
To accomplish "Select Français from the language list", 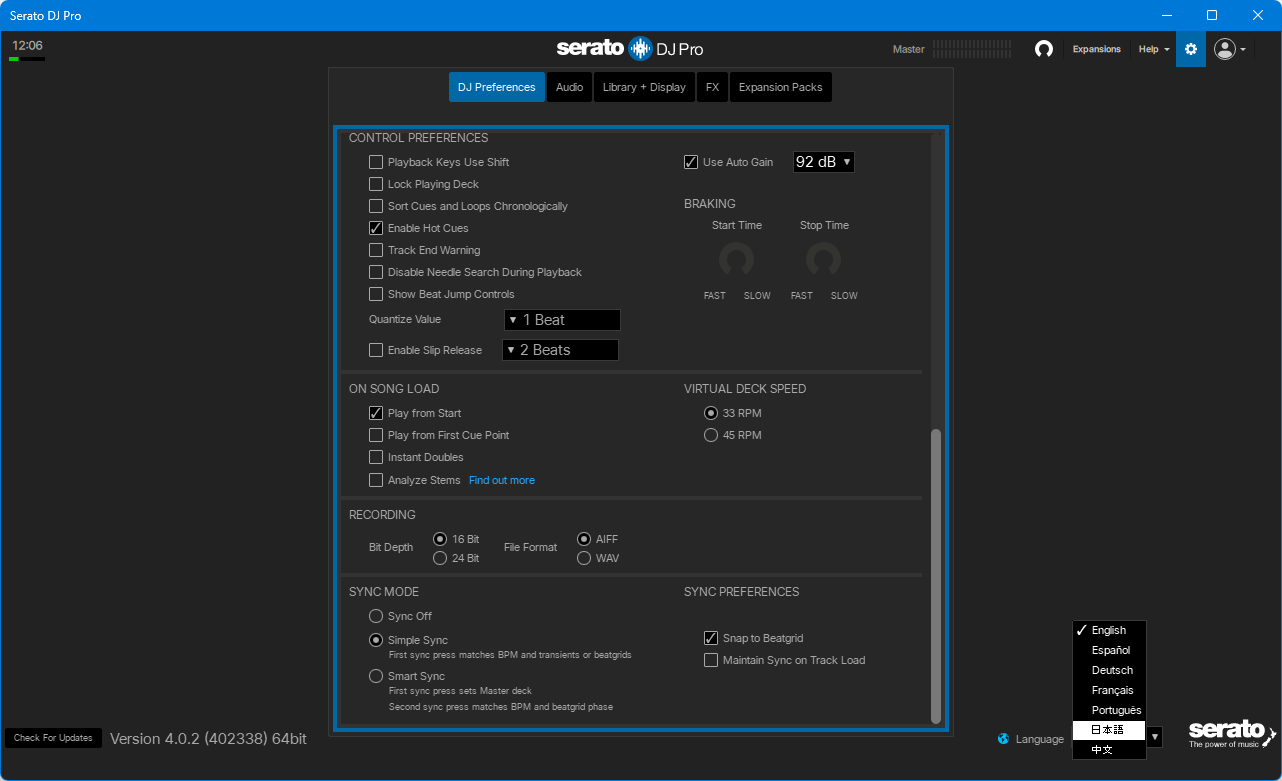I will pyautogui.click(x=1112, y=690).
